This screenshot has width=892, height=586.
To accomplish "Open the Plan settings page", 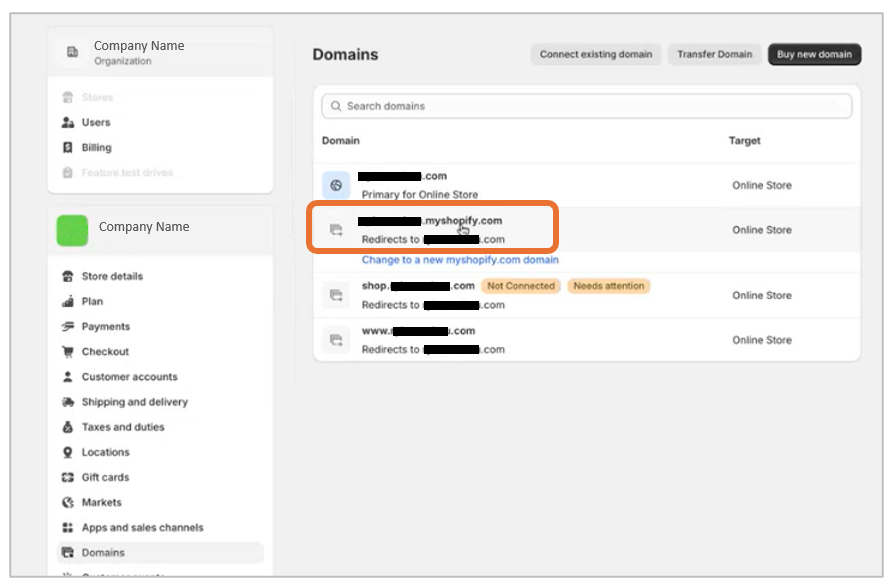I will [92, 302].
